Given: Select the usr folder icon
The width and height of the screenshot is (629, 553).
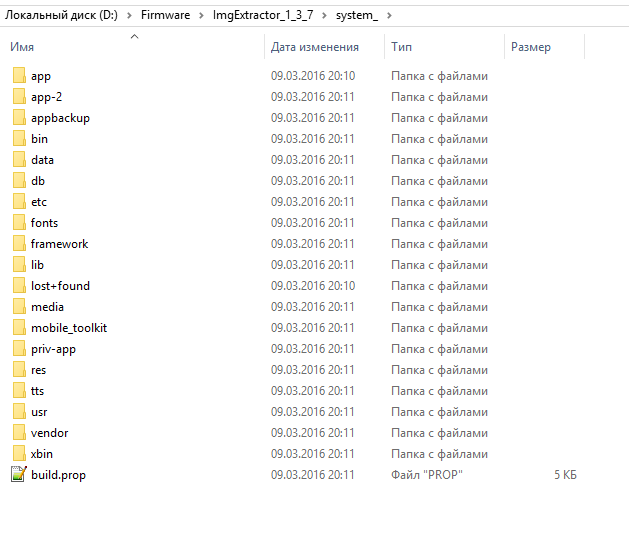Looking at the screenshot, I should pos(19,411).
